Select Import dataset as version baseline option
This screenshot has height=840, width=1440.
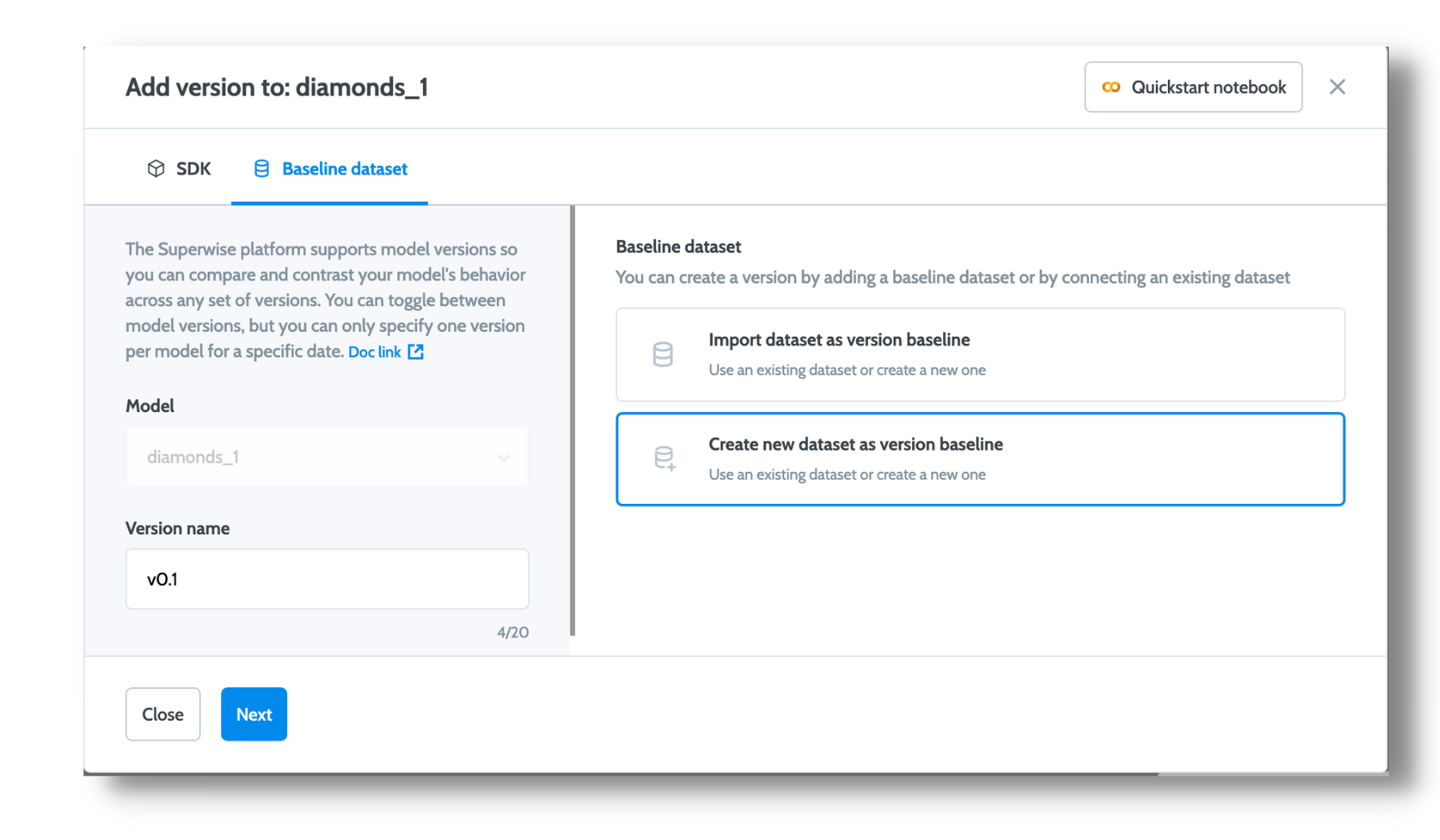[980, 354]
